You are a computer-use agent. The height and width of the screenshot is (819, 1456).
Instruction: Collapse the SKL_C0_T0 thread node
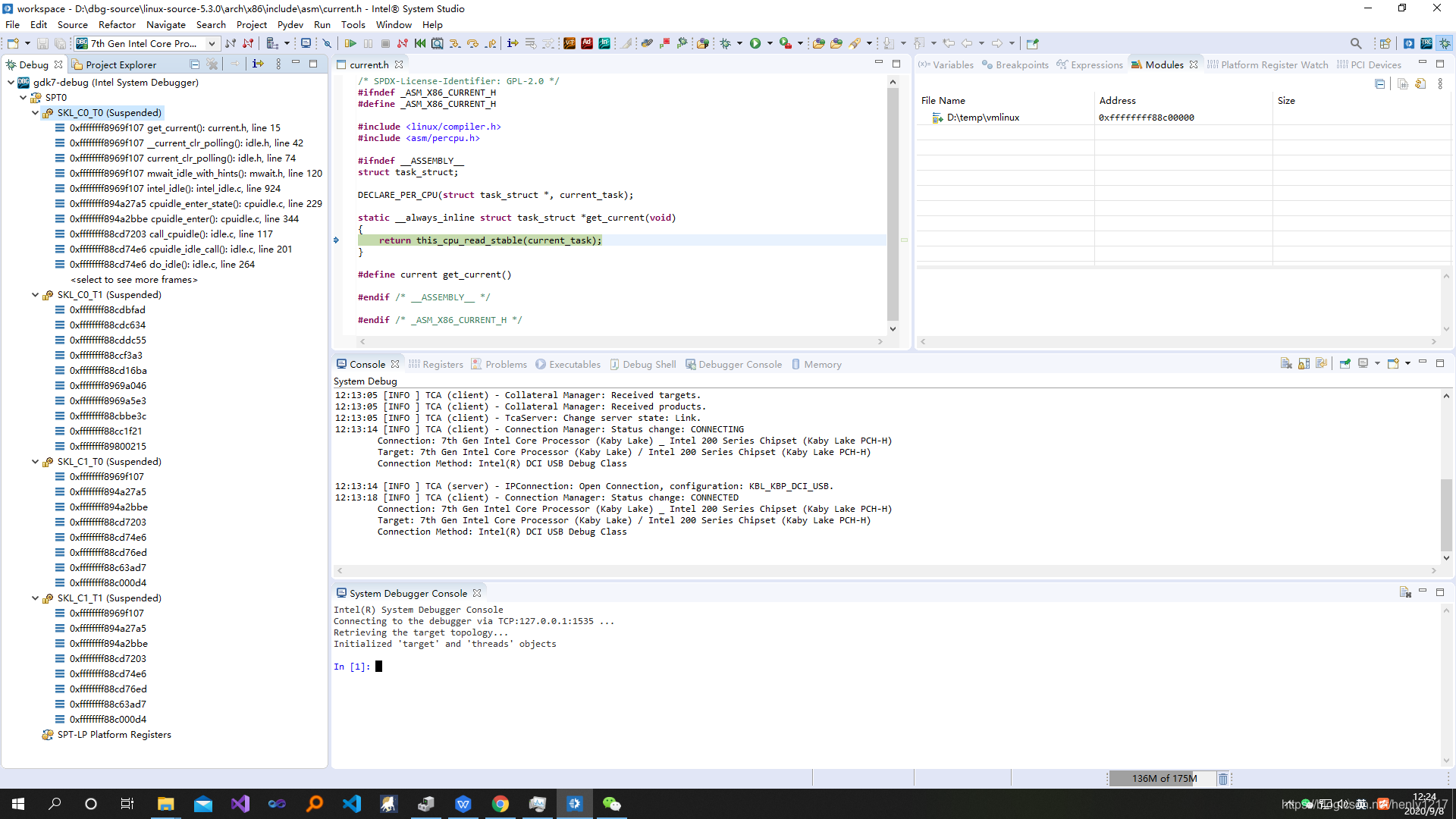[35, 112]
